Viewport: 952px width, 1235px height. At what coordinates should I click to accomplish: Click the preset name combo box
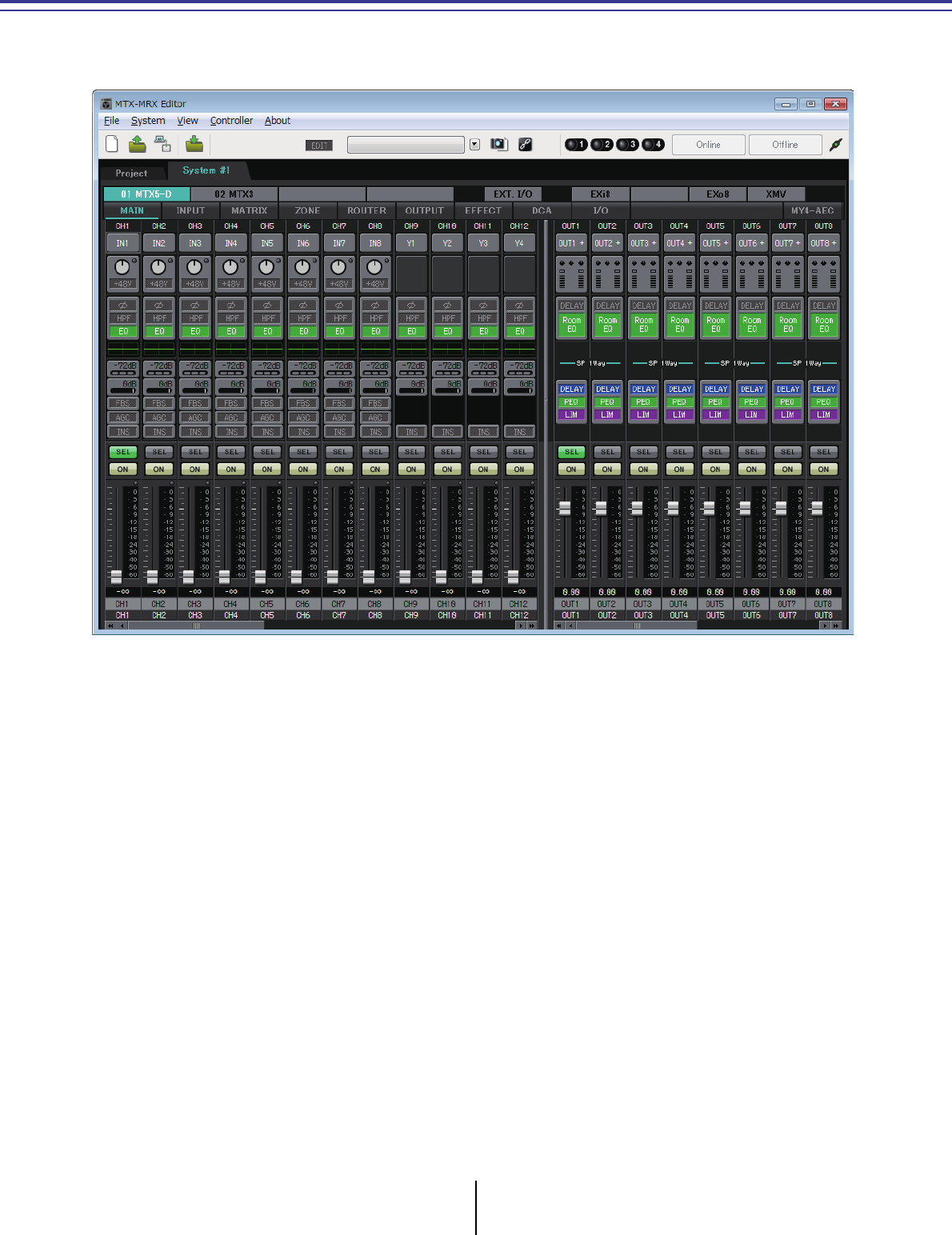[406, 145]
